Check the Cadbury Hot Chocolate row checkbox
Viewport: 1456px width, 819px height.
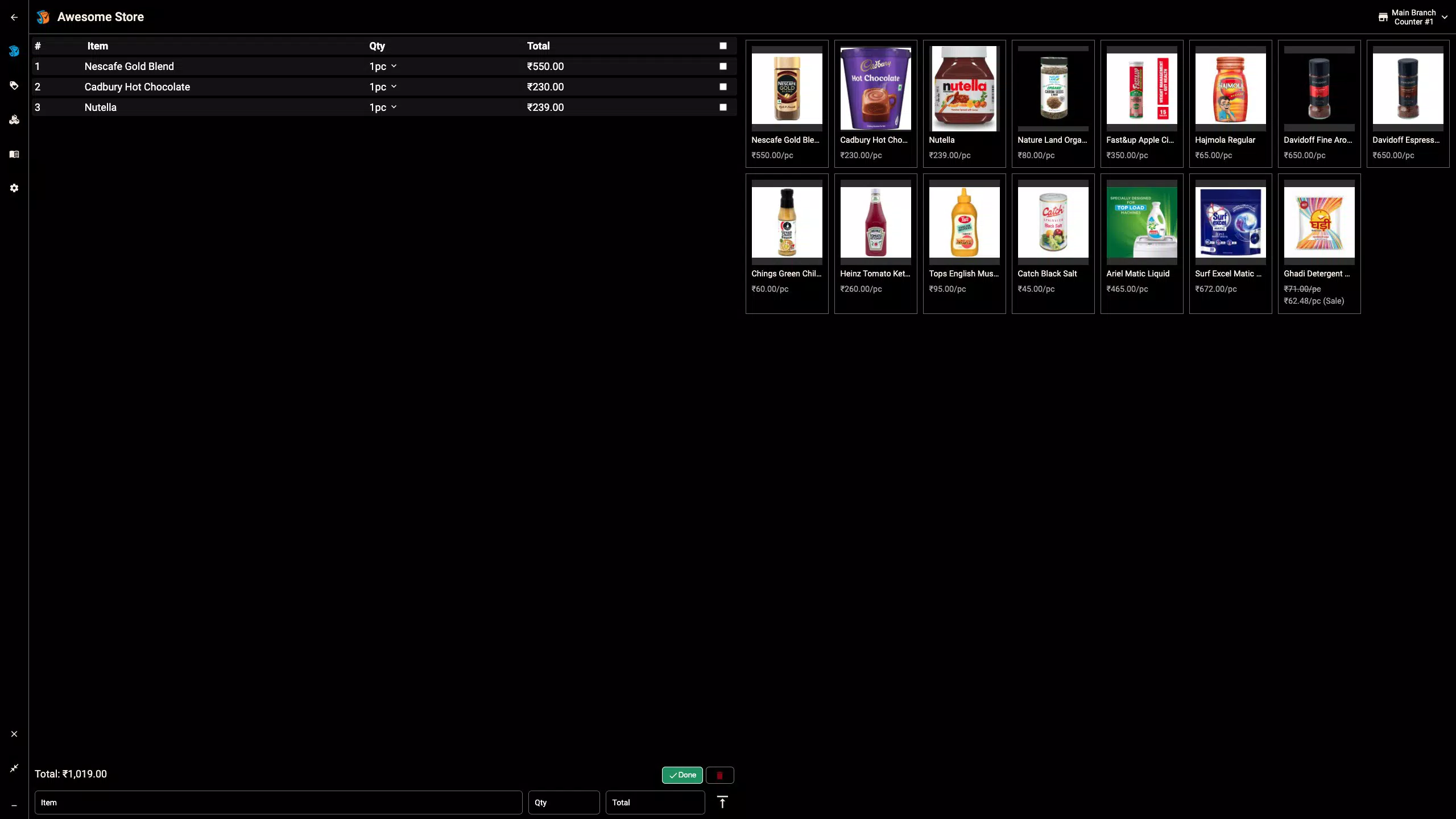723,87
